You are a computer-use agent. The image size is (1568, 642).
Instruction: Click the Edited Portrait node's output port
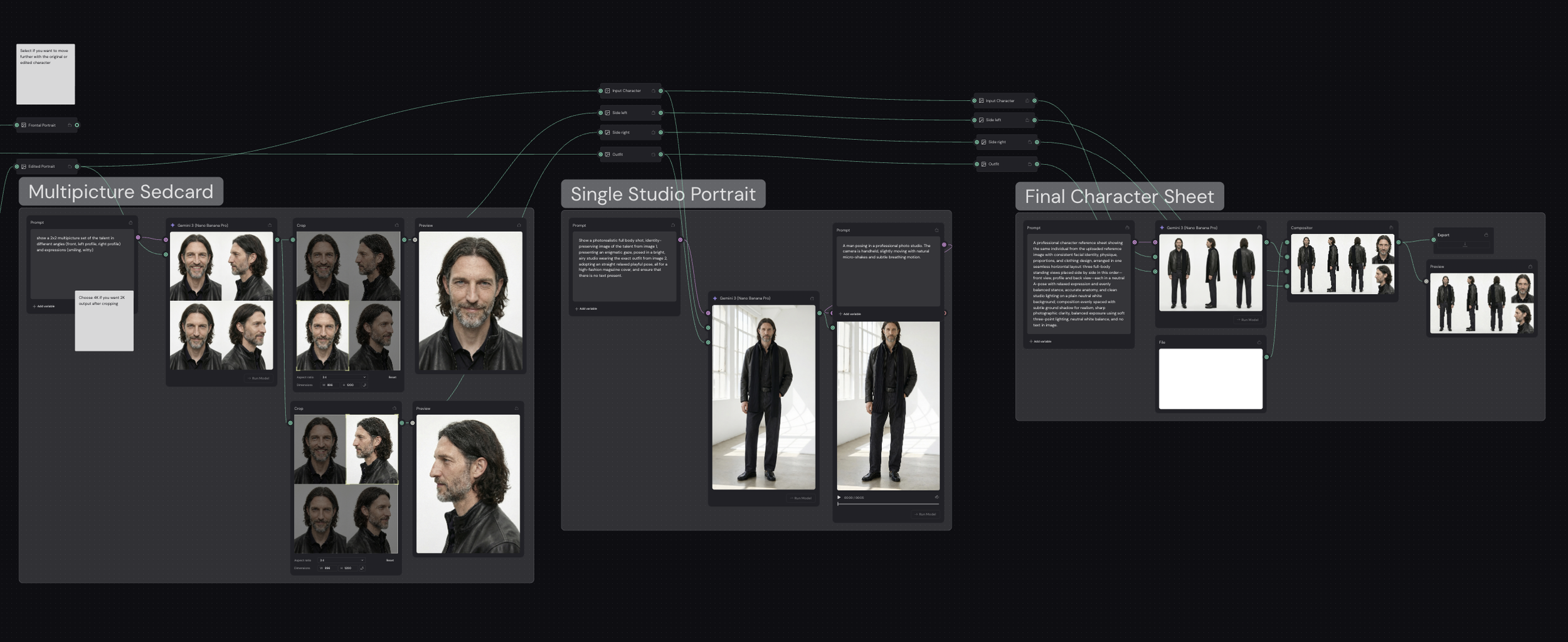(x=77, y=167)
